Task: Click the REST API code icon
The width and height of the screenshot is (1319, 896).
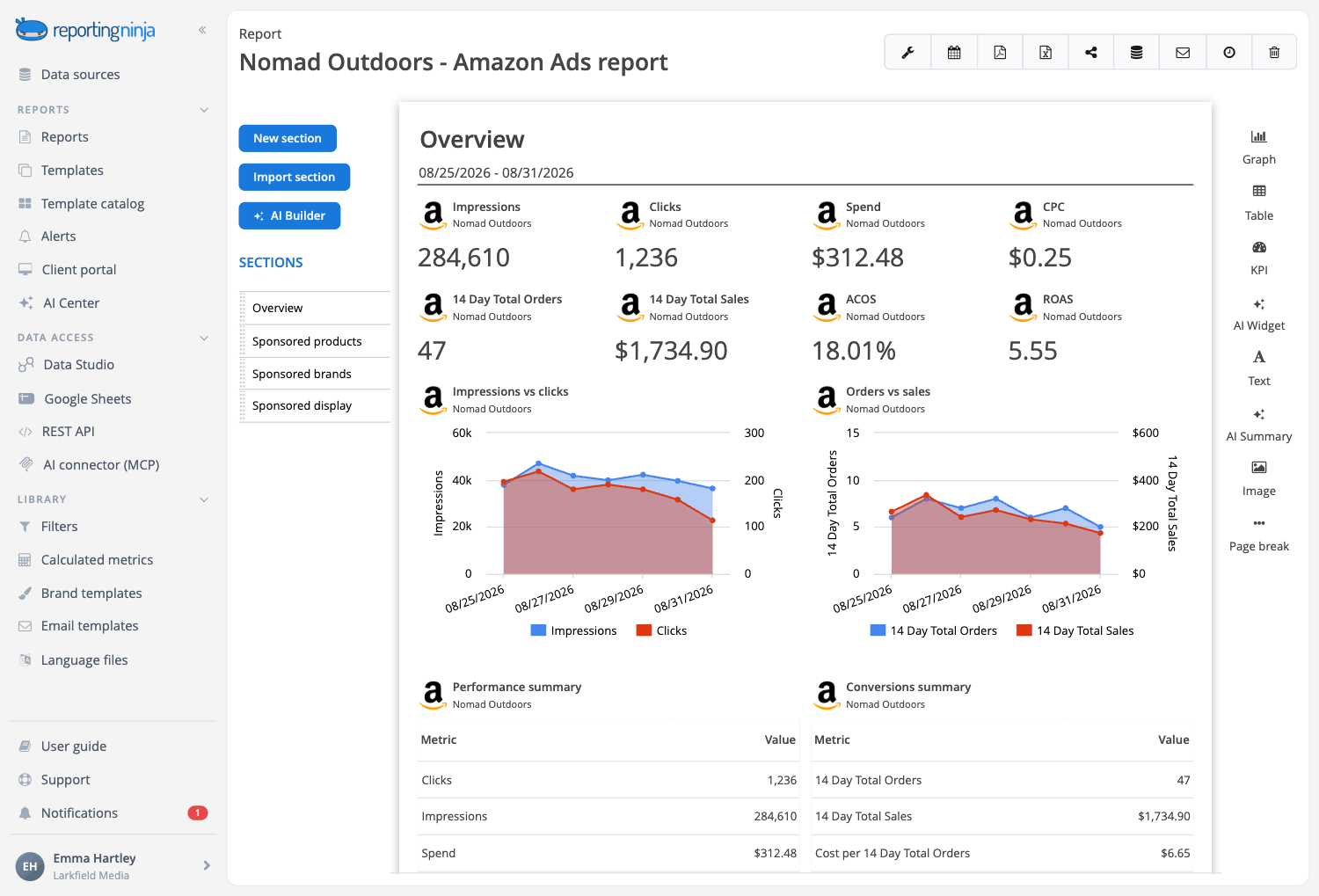Action: pos(26,432)
